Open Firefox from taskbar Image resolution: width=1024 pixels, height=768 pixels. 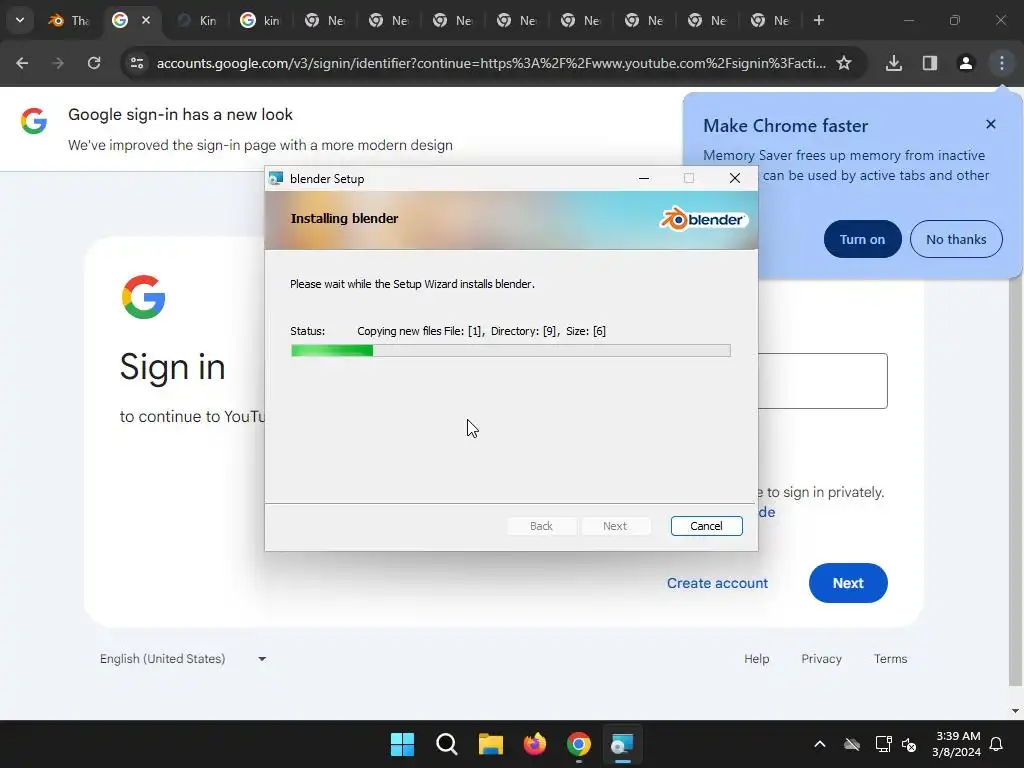tap(535, 744)
